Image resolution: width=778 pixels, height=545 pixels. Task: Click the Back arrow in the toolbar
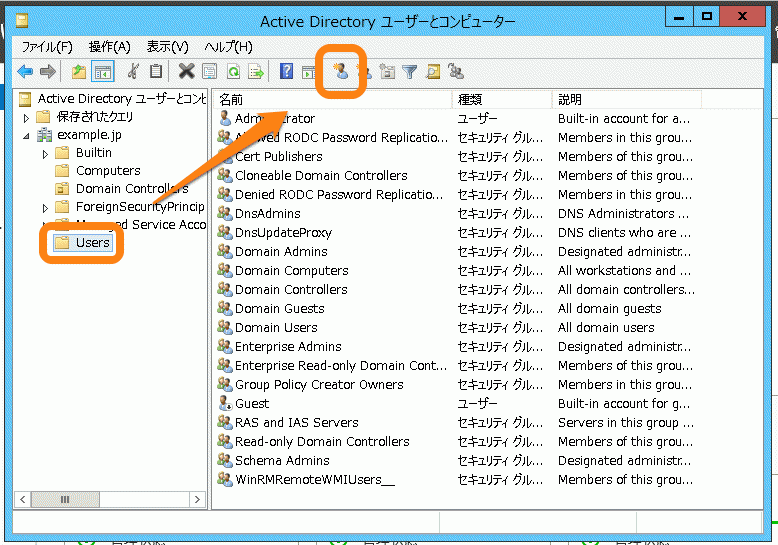pyautogui.click(x=25, y=72)
